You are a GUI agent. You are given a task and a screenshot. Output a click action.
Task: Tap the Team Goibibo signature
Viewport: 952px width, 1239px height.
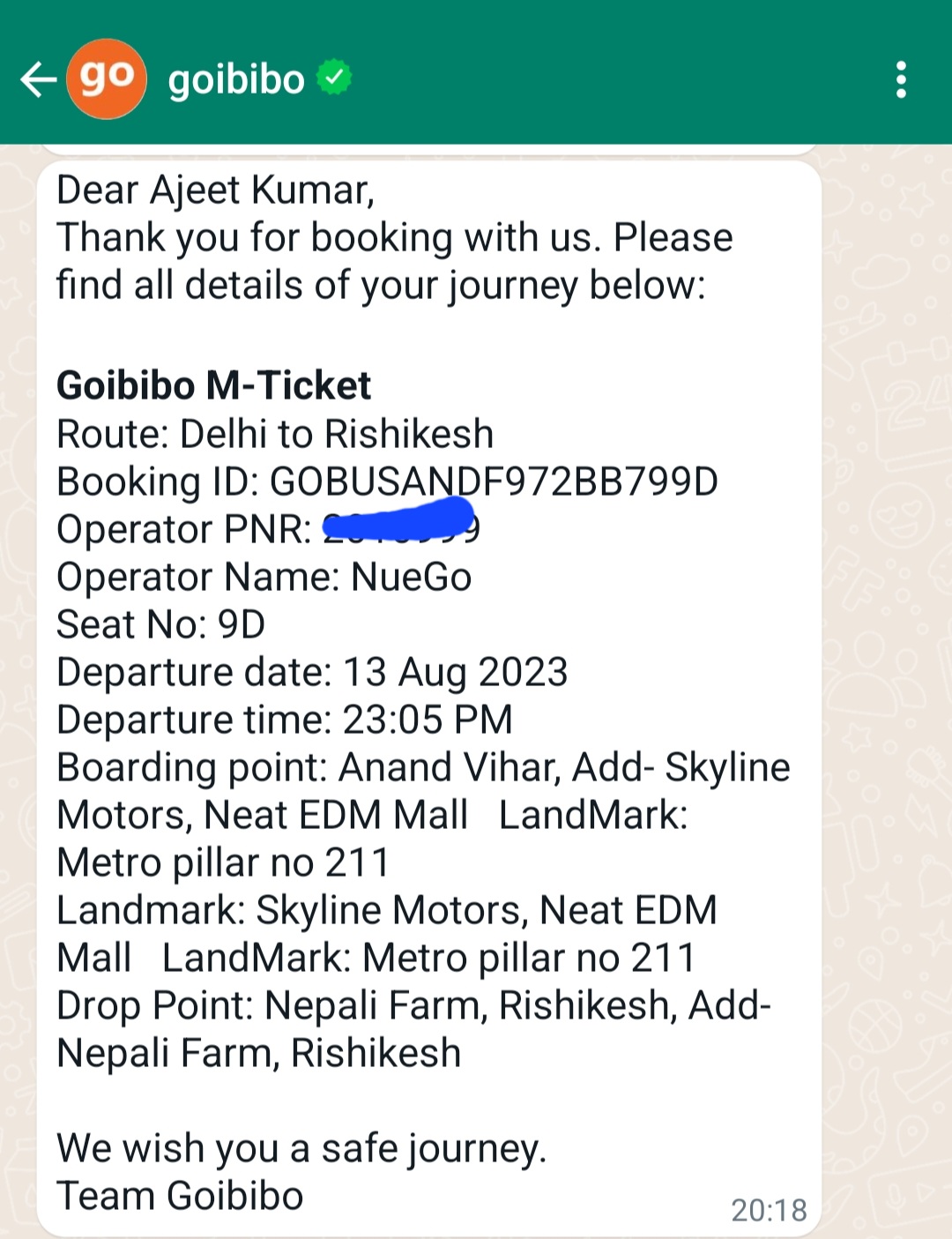click(x=180, y=1197)
